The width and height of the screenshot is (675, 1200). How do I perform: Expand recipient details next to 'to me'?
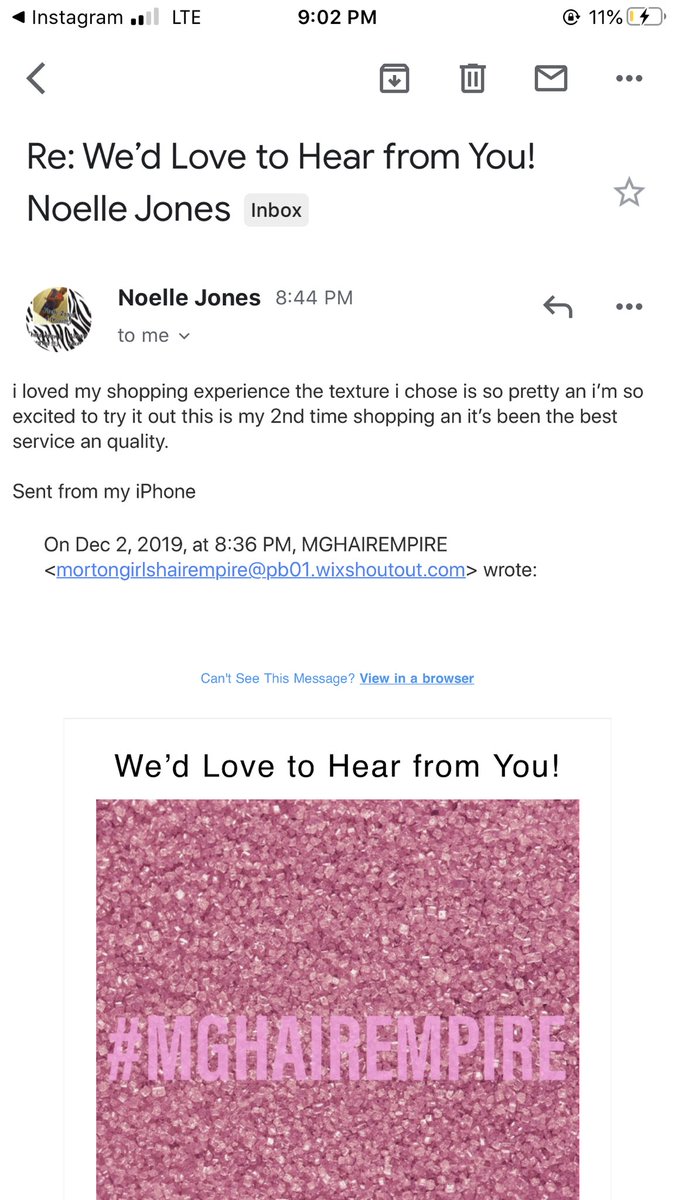coord(183,337)
